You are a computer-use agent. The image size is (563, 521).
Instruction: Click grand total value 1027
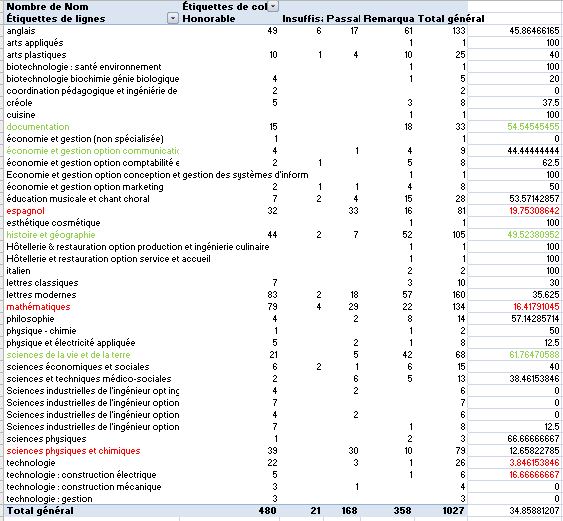click(x=452, y=511)
